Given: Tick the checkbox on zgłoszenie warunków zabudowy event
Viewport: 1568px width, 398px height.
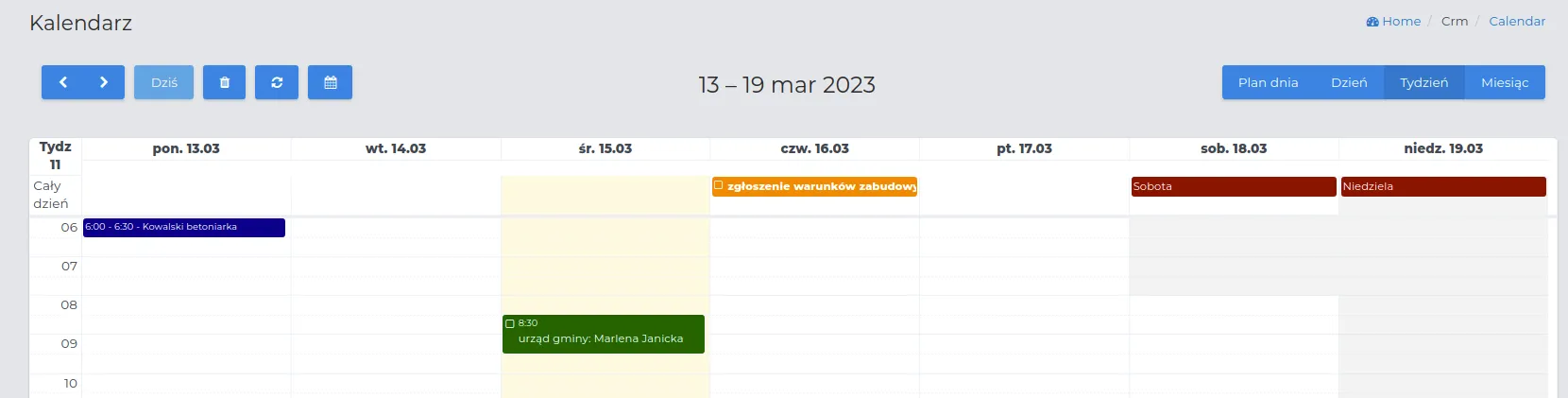Looking at the screenshot, I should click(x=719, y=185).
